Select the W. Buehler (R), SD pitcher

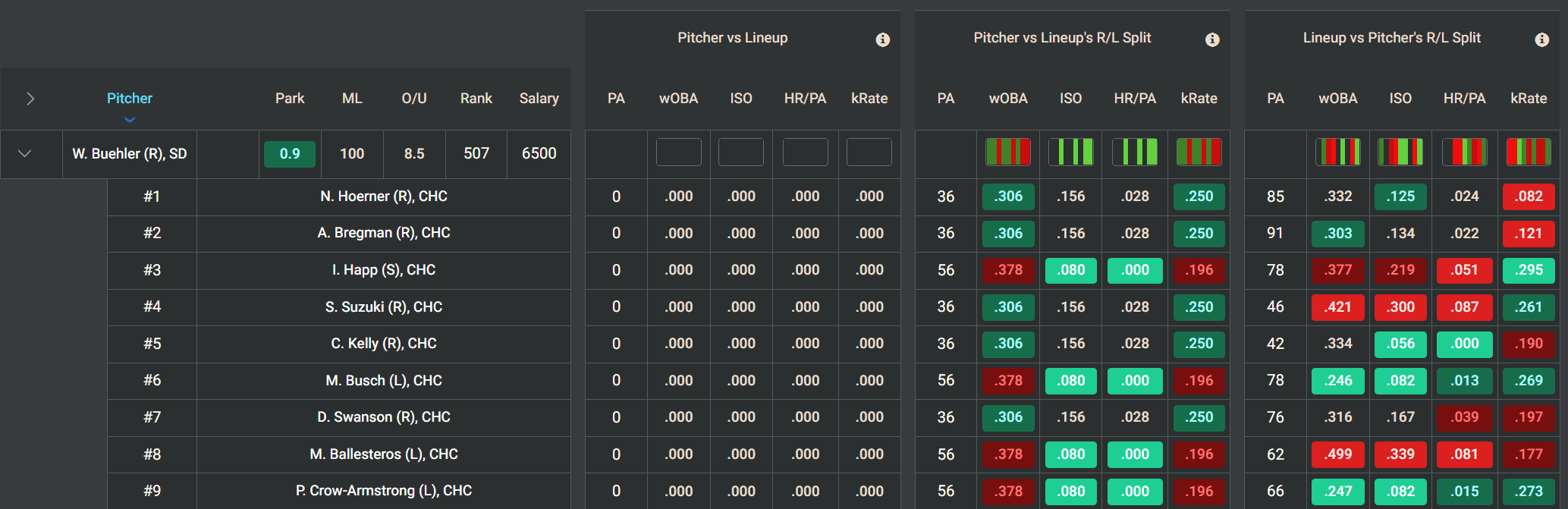coord(130,154)
